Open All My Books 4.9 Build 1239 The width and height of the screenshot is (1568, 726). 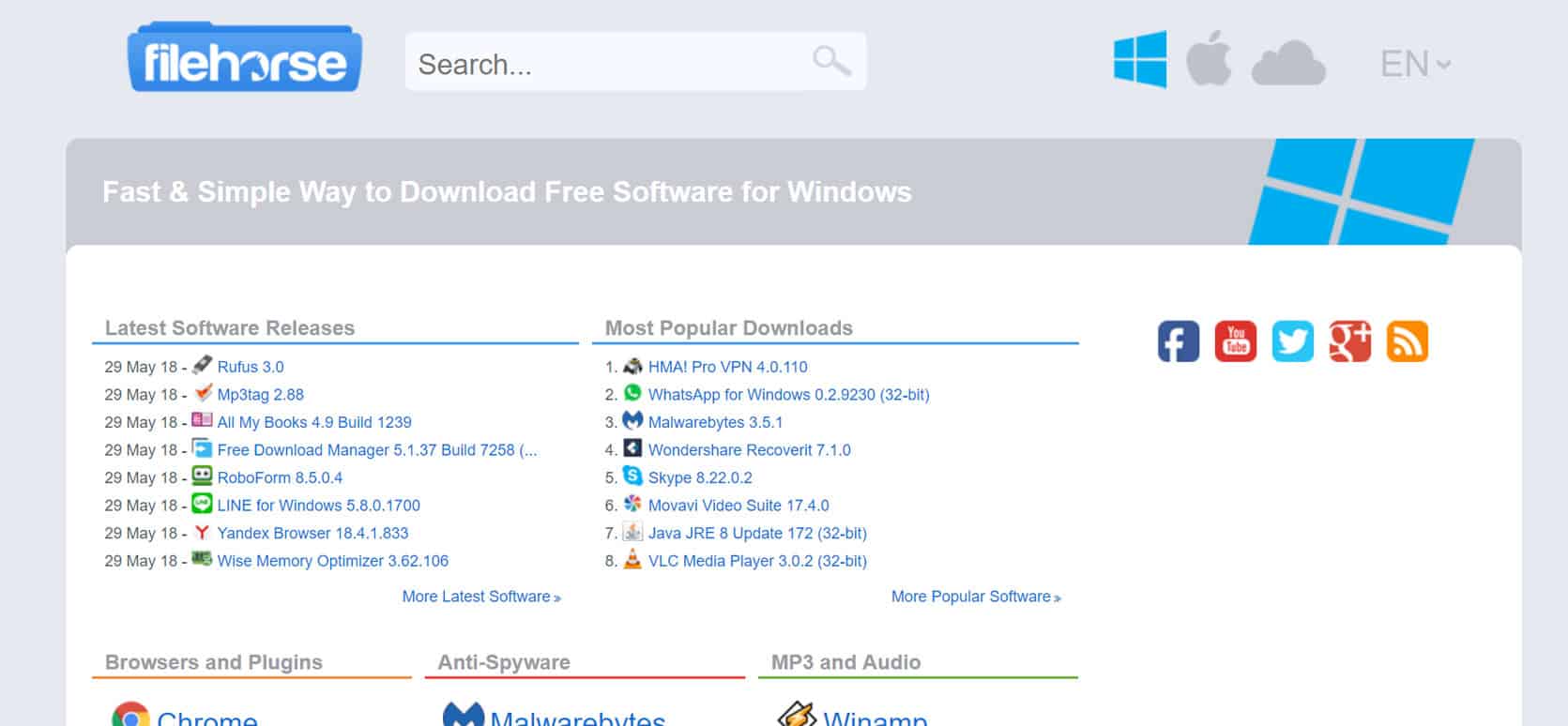314,422
